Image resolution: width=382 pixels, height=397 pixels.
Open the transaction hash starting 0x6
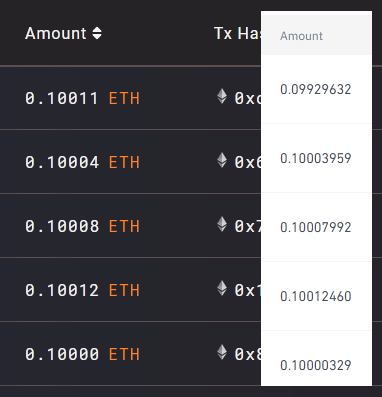pos(248,162)
